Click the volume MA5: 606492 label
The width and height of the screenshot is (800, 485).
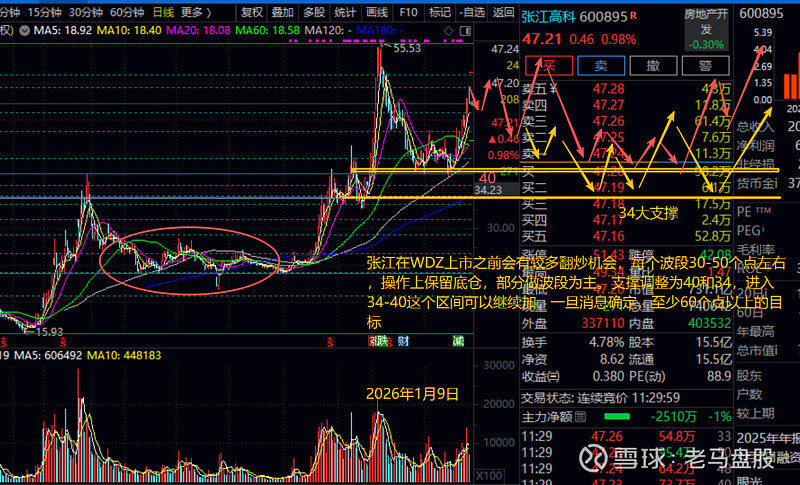(x=48, y=355)
